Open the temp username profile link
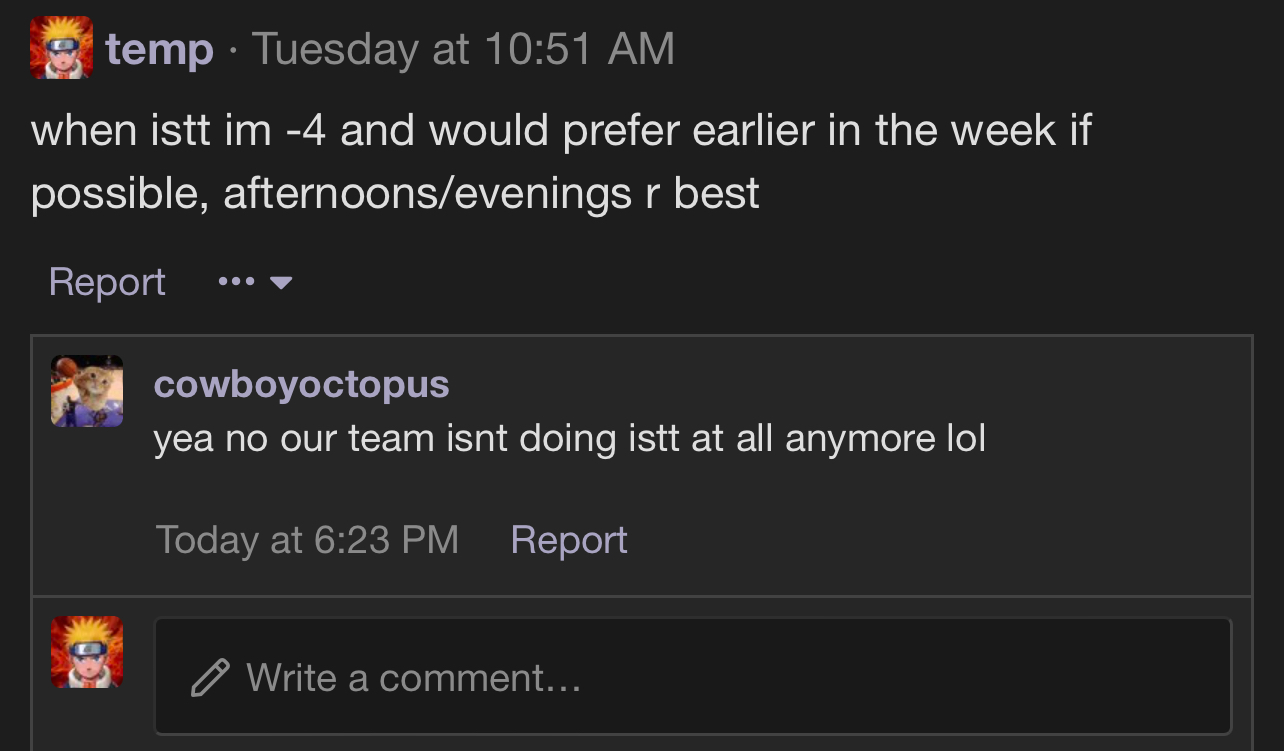 click(x=160, y=48)
